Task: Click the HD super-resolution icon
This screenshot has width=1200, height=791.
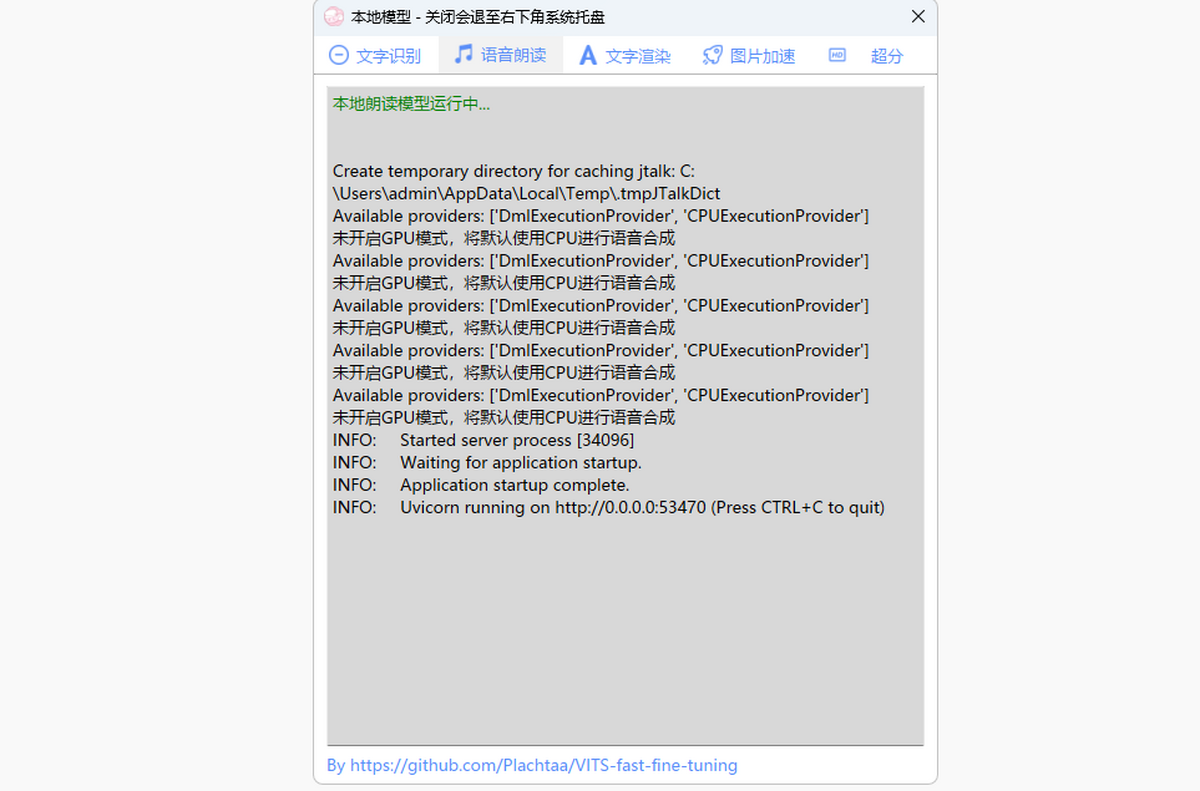Action: [838, 56]
